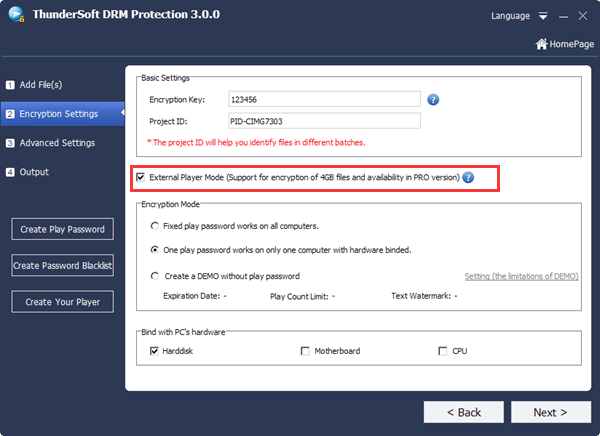Click help icon beside Encryption Key field

click(433, 99)
